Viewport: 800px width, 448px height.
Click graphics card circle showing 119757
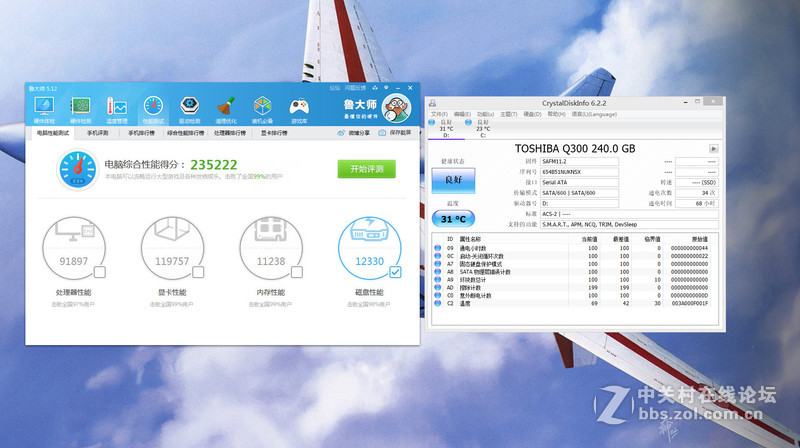pos(172,248)
